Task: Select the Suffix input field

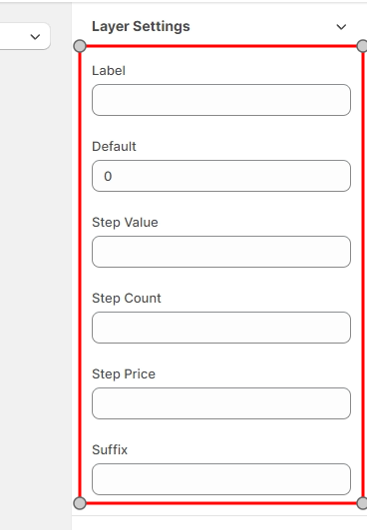Action: [x=221, y=479]
